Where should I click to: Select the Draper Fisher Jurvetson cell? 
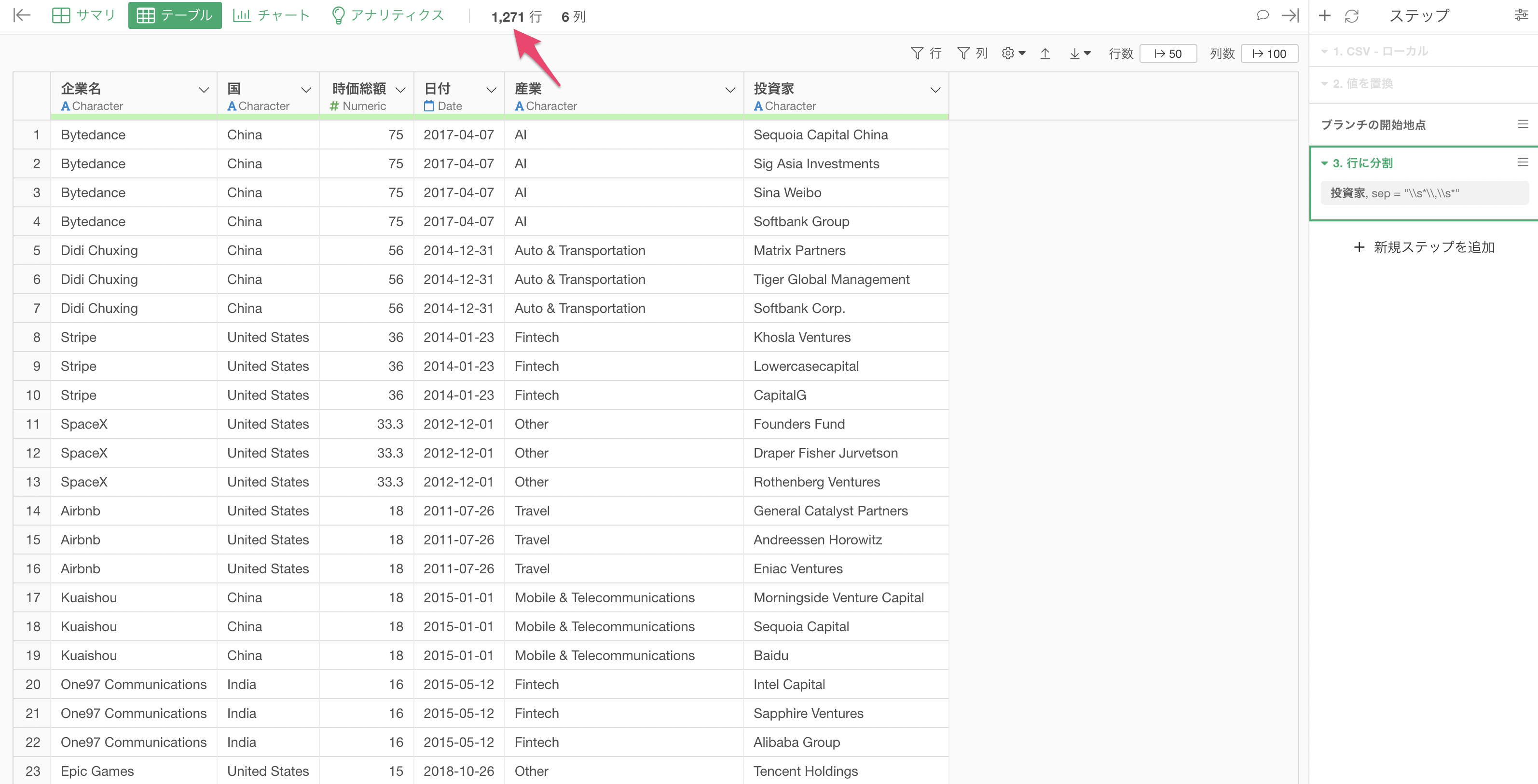point(846,453)
